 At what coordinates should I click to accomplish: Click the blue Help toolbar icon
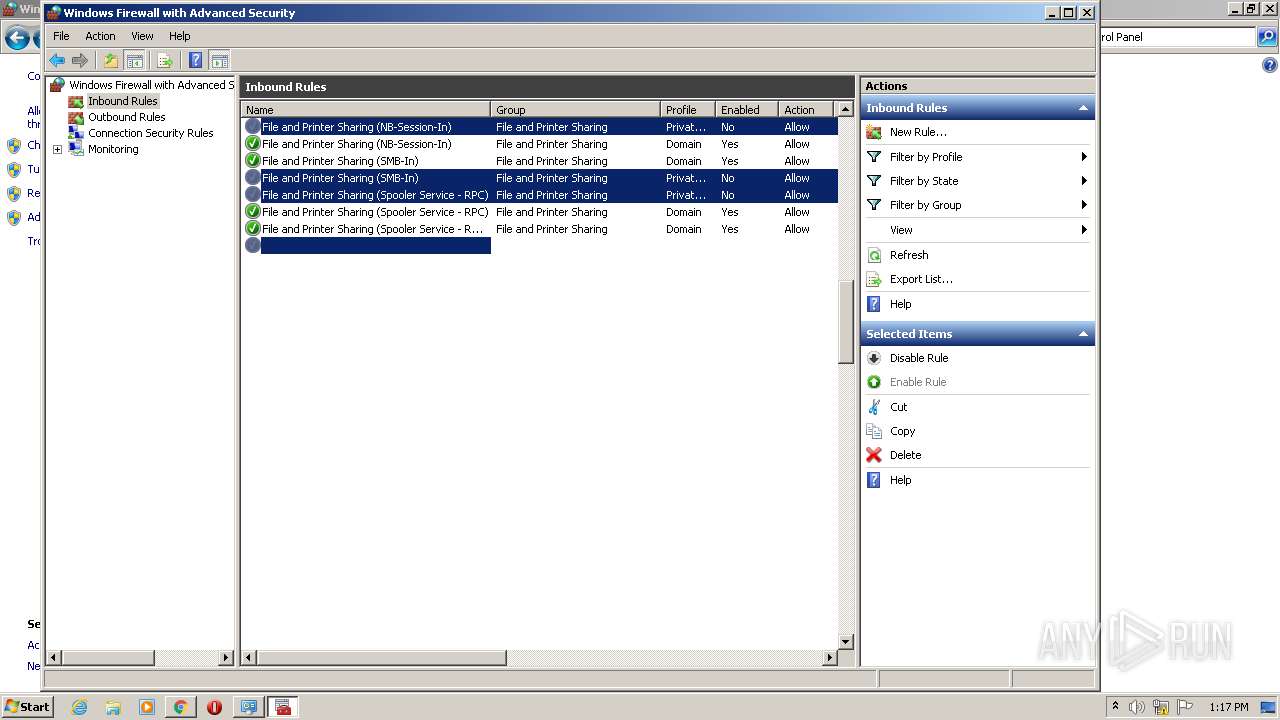196,61
